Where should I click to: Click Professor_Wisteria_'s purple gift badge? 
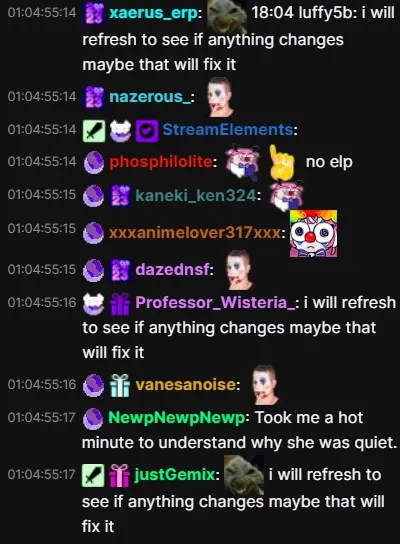pos(120,304)
